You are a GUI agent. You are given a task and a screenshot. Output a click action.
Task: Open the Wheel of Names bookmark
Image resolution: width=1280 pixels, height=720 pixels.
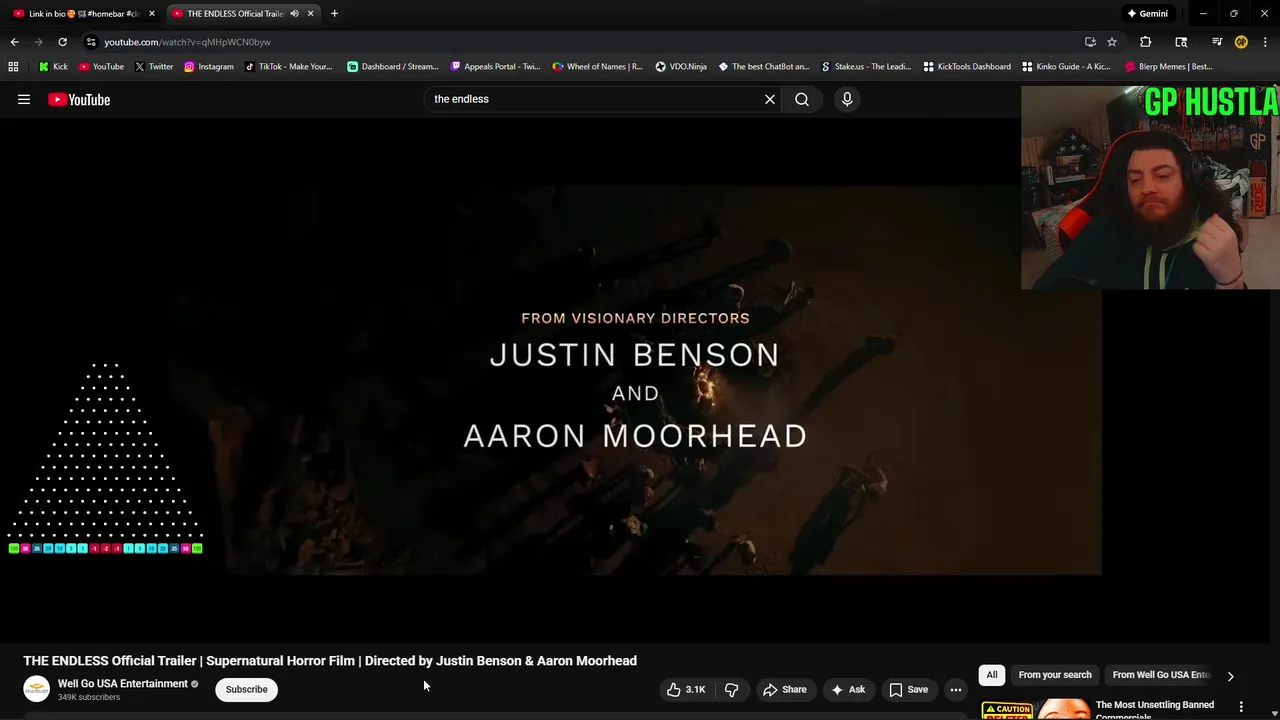tap(598, 66)
